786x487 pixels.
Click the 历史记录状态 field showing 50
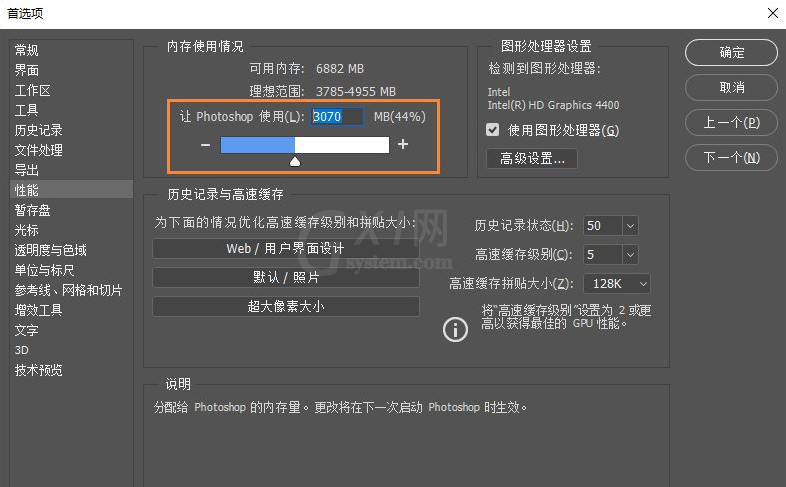[x=603, y=225]
